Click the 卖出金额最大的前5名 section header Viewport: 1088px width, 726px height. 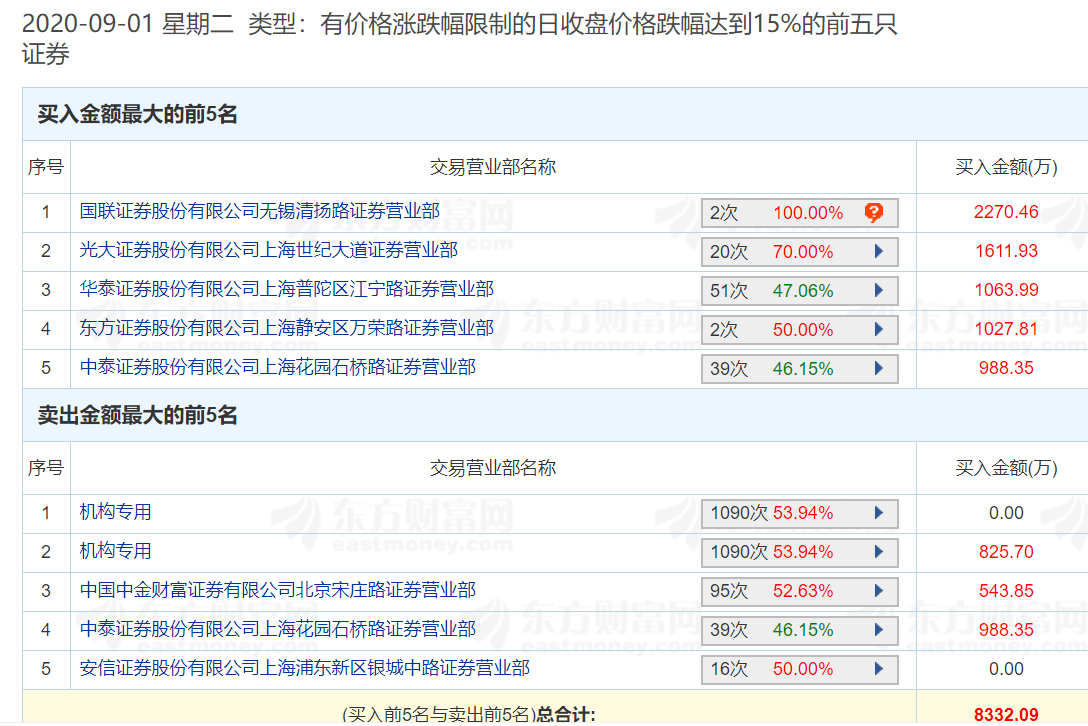point(137,415)
